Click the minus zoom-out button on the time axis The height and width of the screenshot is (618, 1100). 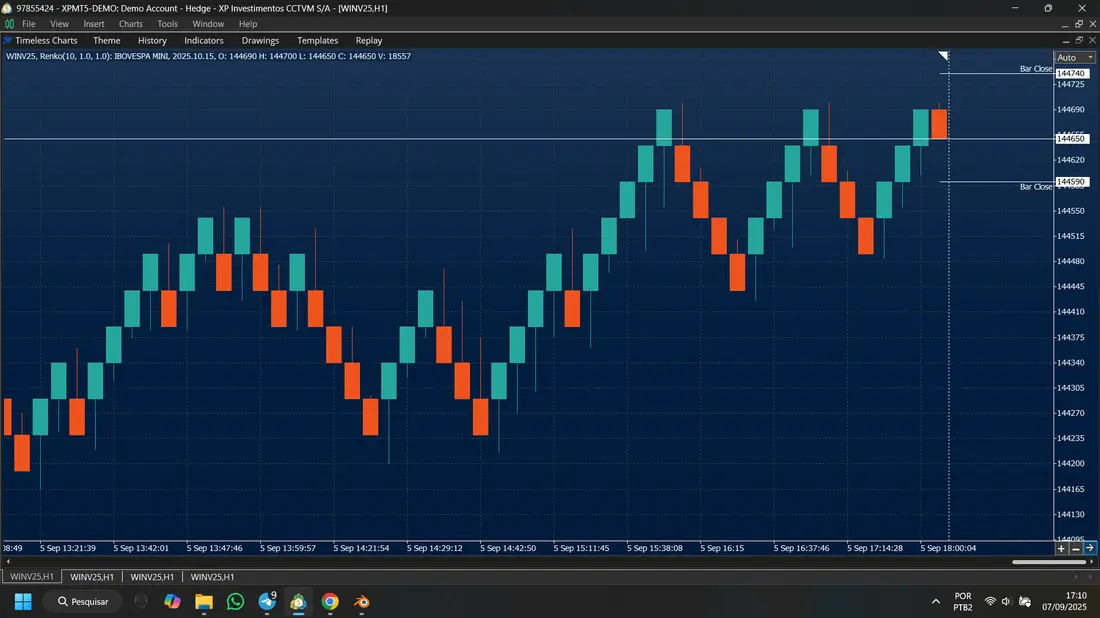[x=1075, y=549]
